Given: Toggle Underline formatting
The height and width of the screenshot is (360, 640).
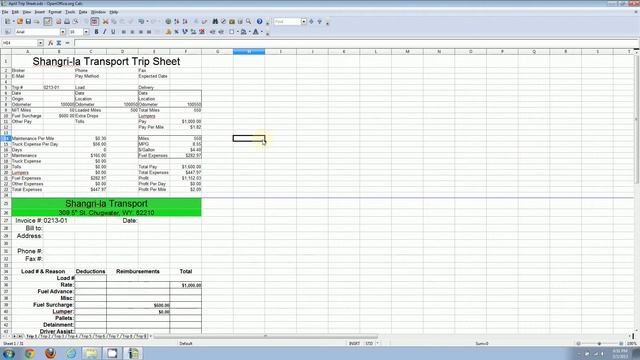Looking at the screenshot, I should click(113, 32).
